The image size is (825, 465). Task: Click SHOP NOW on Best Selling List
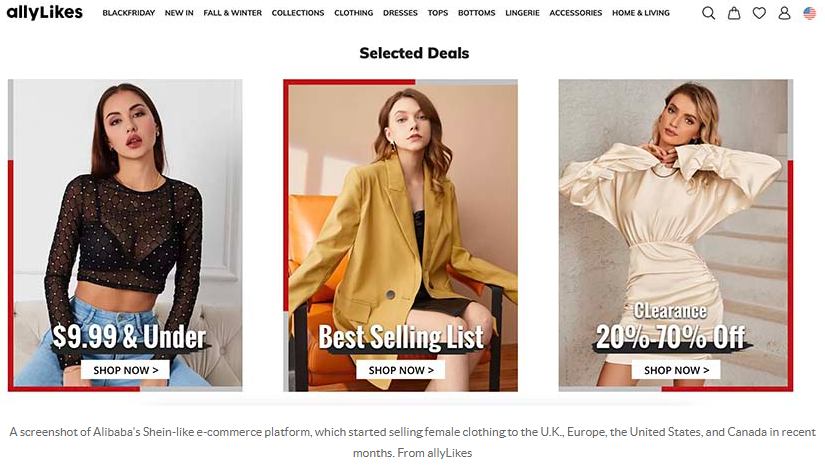tap(401, 370)
